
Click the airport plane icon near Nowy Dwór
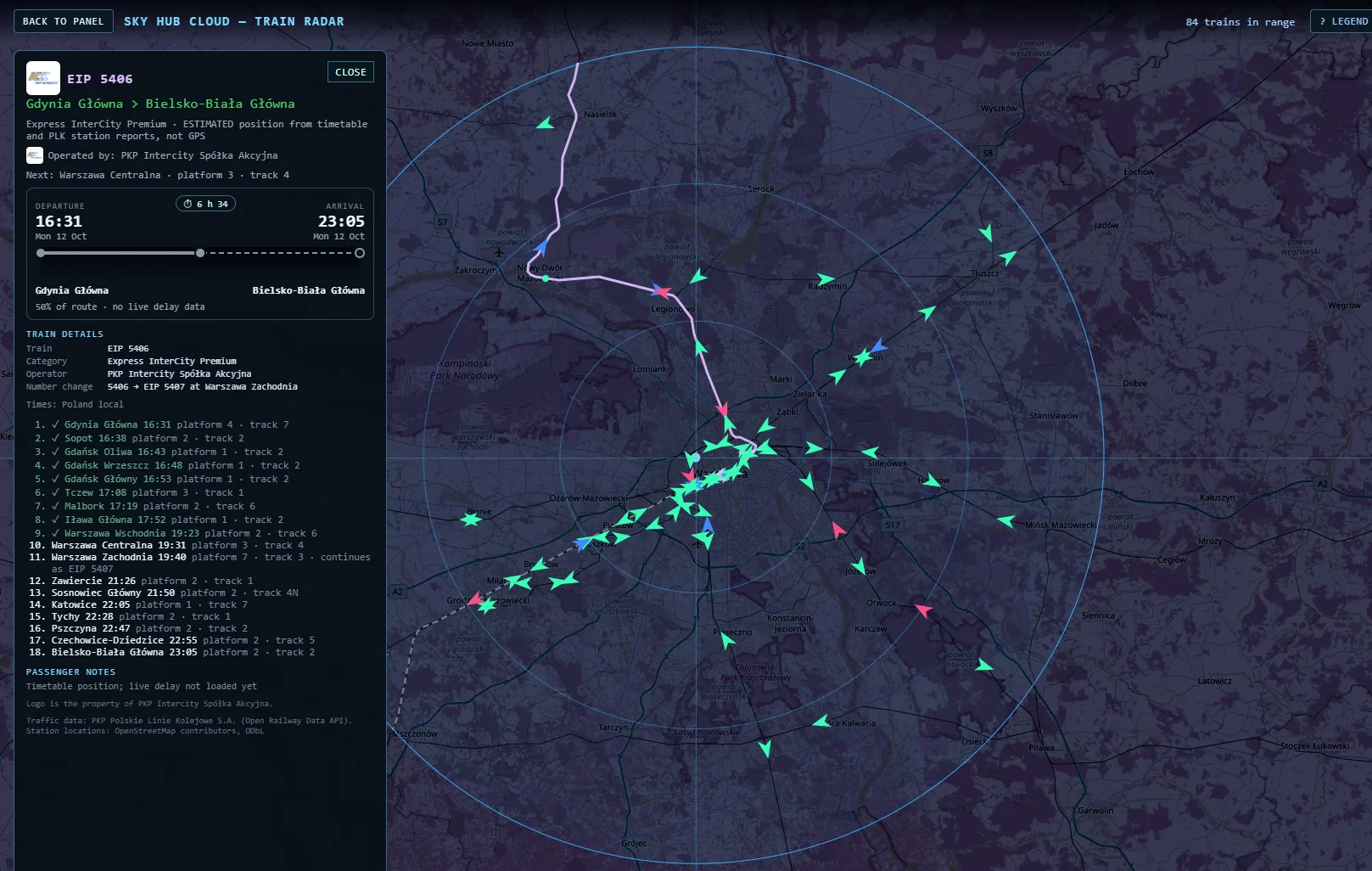(x=499, y=251)
